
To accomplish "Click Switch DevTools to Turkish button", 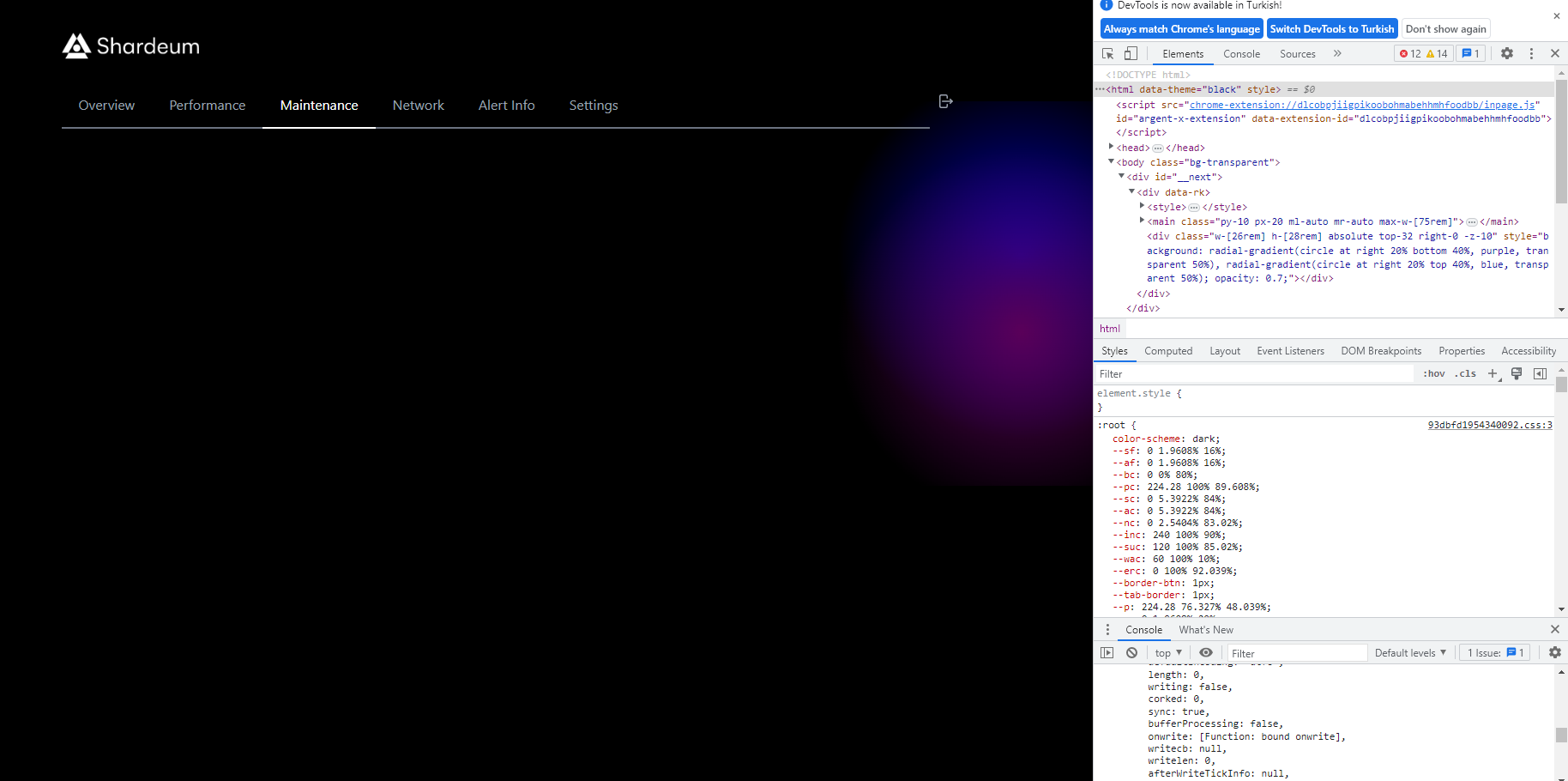I will coord(1332,27).
